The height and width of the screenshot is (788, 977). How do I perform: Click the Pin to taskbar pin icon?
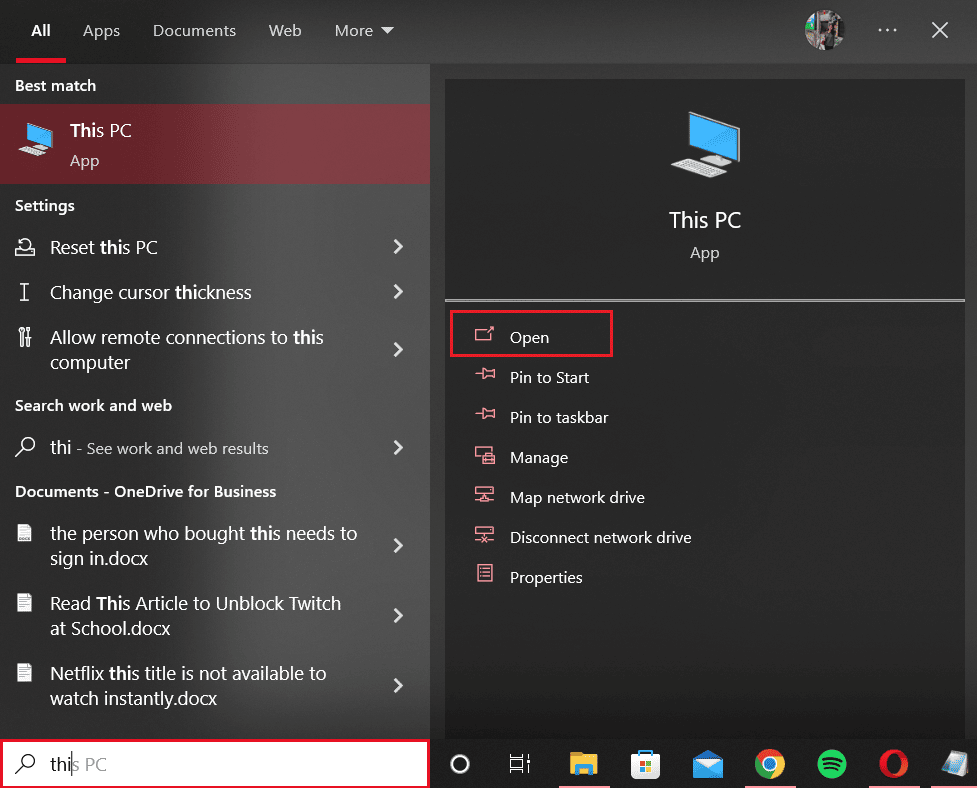coord(485,414)
